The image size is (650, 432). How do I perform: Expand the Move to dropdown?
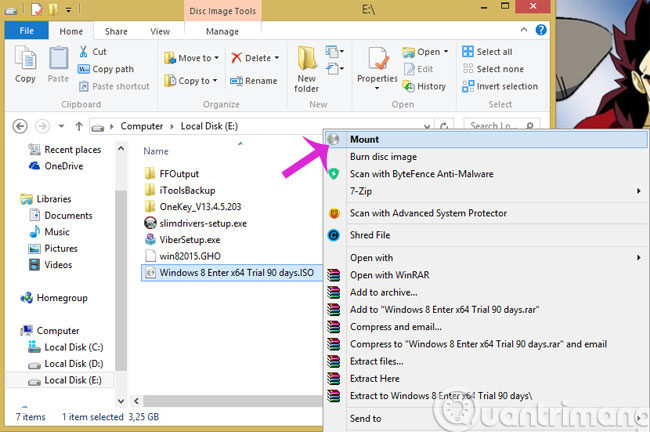click(x=216, y=58)
